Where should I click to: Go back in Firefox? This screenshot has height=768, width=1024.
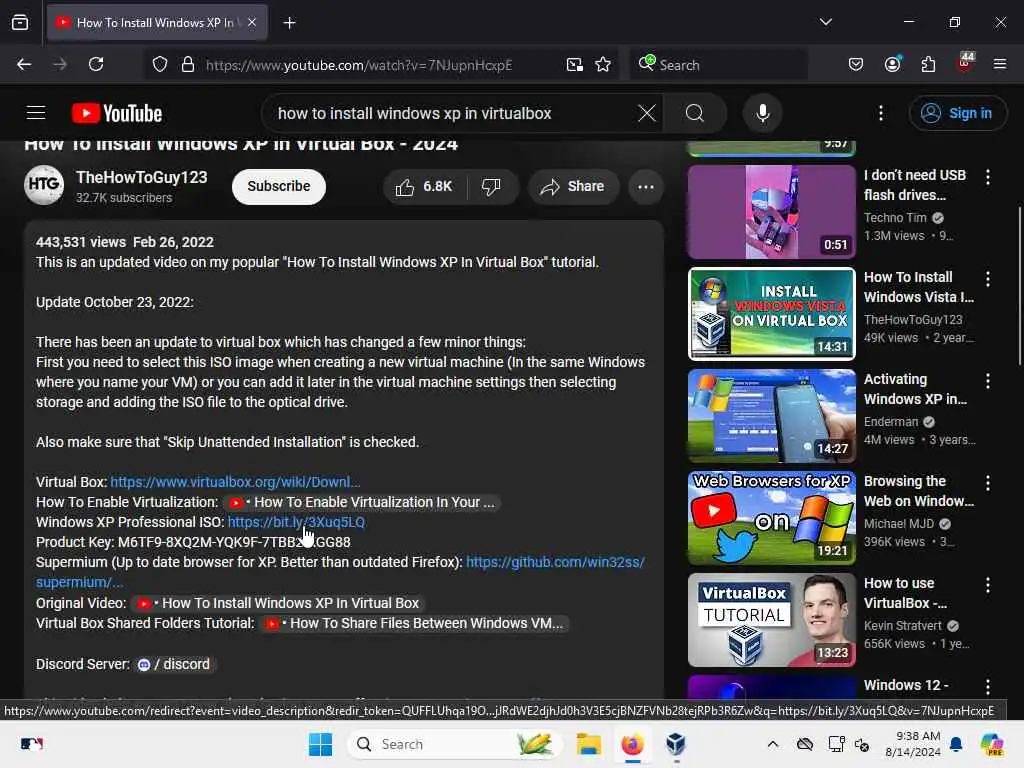pos(24,64)
